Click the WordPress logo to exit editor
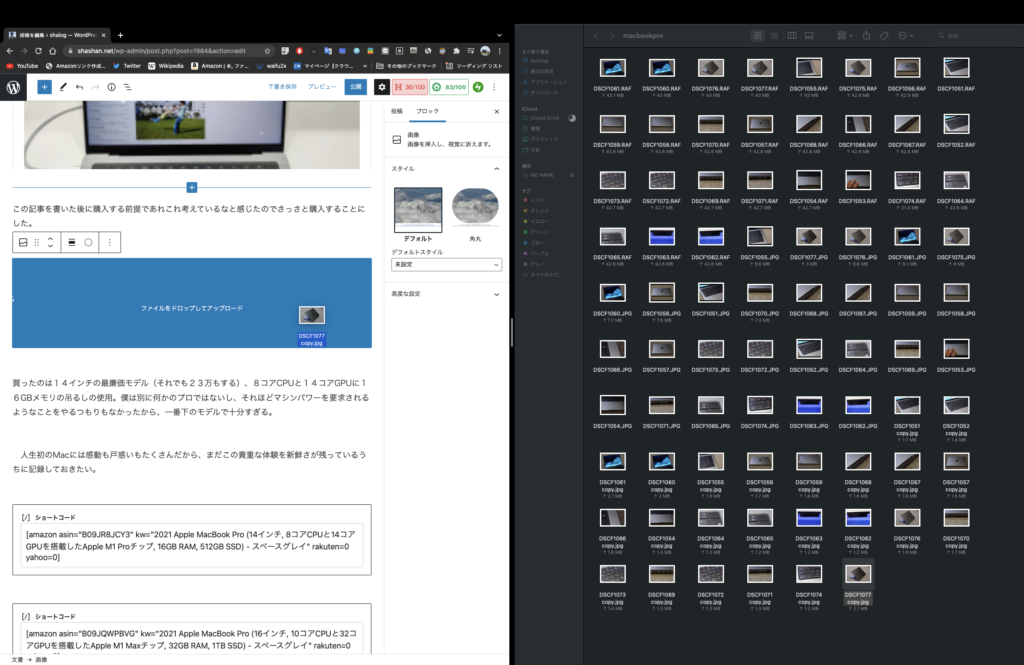This screenshot has height=665, width=1024. (x=14, y=87)
